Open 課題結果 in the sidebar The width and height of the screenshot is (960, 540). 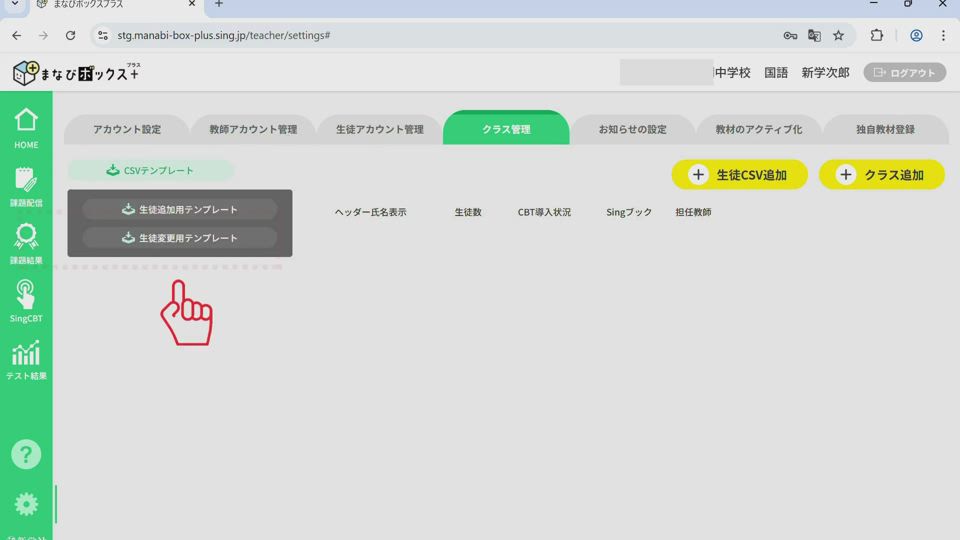coord(26,243)
